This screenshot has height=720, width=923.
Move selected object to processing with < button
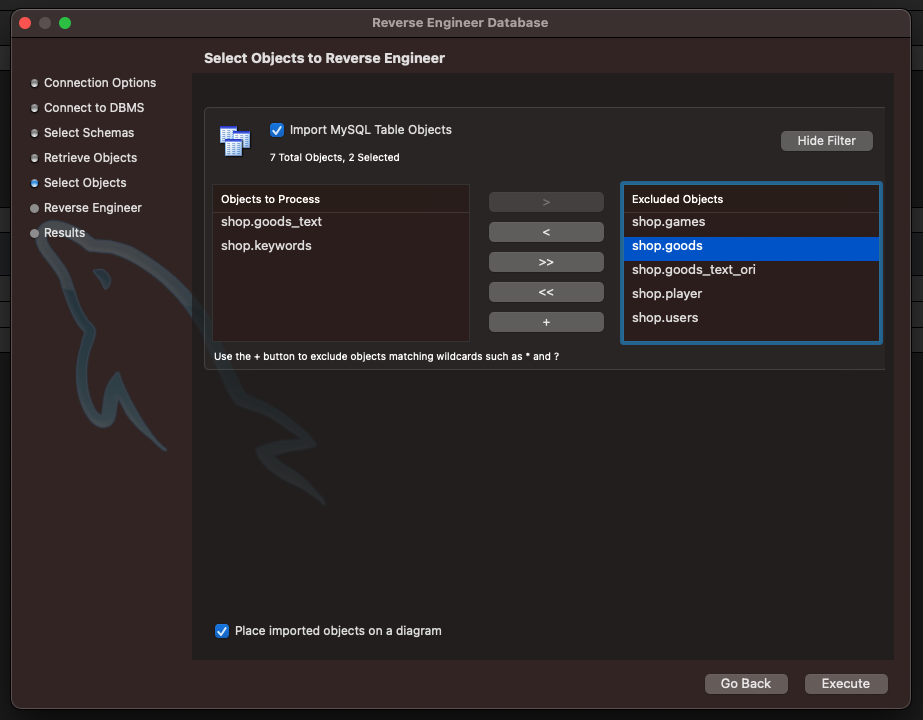[546, 232]
